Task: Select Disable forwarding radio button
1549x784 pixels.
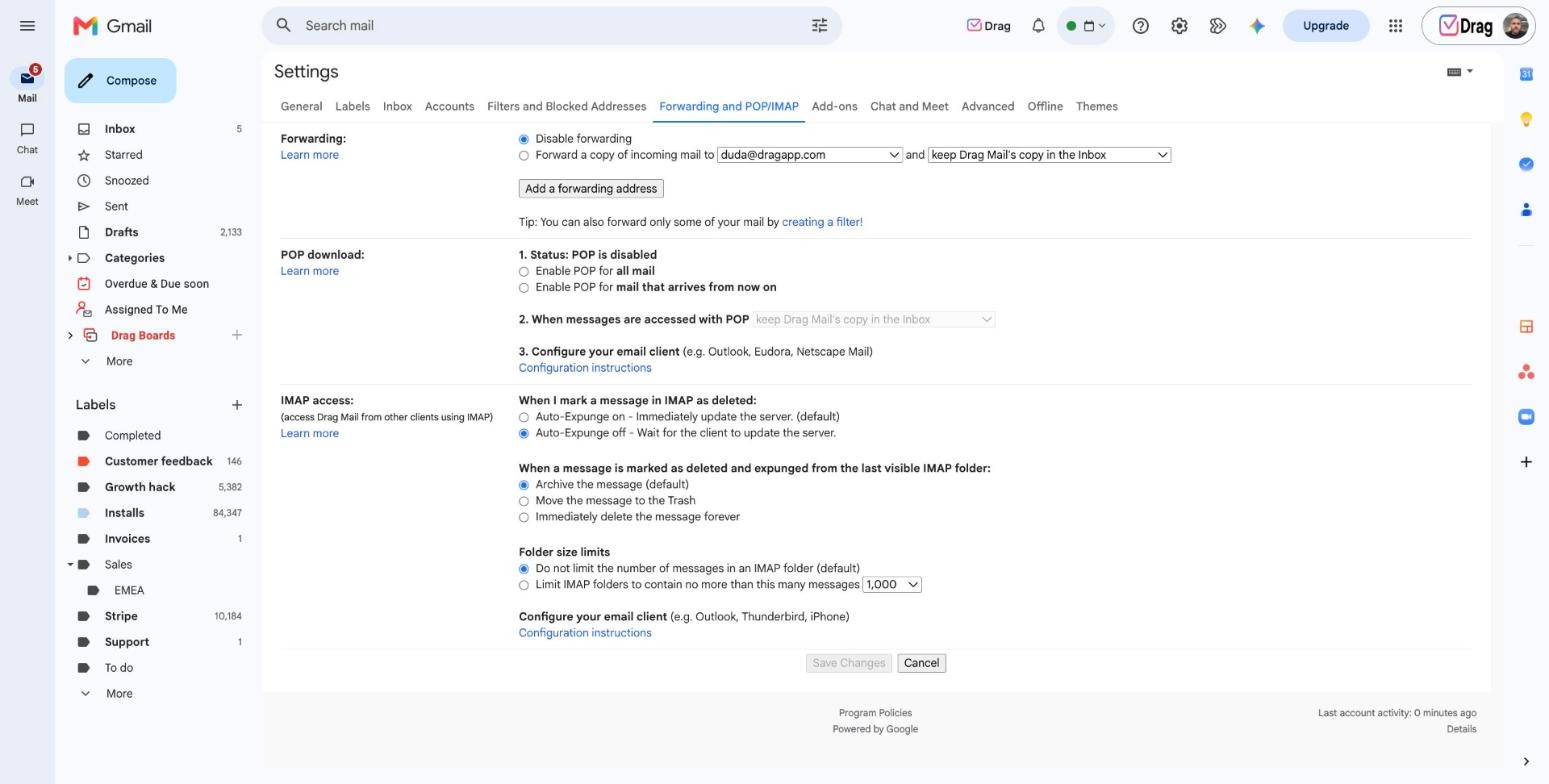Action: 524,139
